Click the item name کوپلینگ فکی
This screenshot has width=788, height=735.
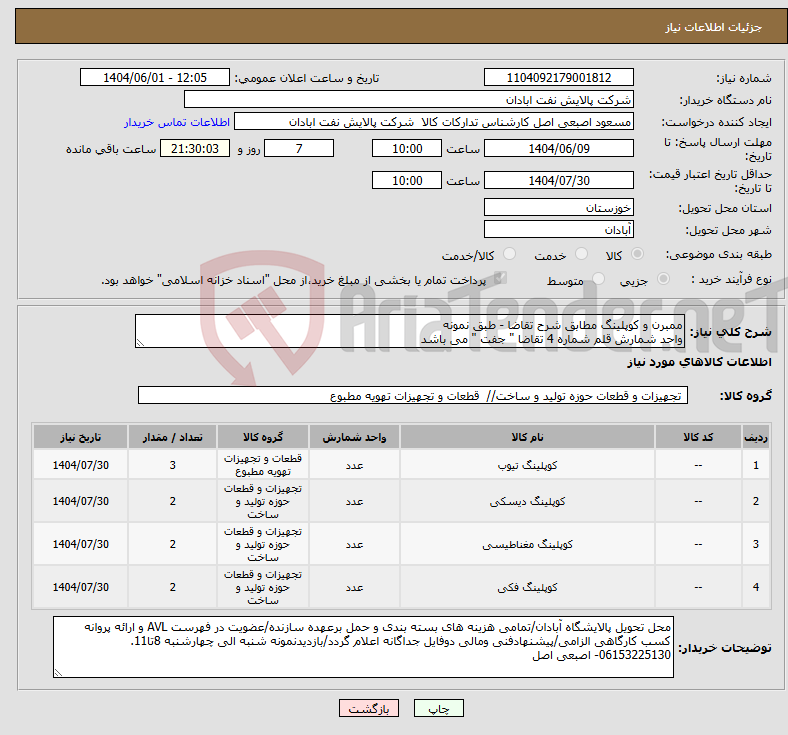527,587
